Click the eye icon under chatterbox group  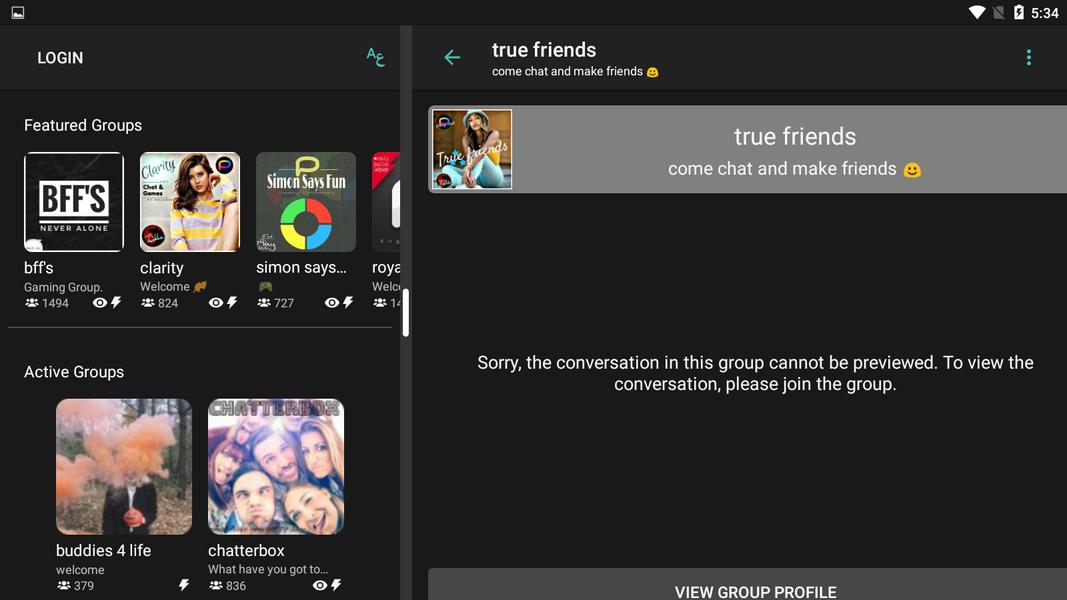pos(319,586)
